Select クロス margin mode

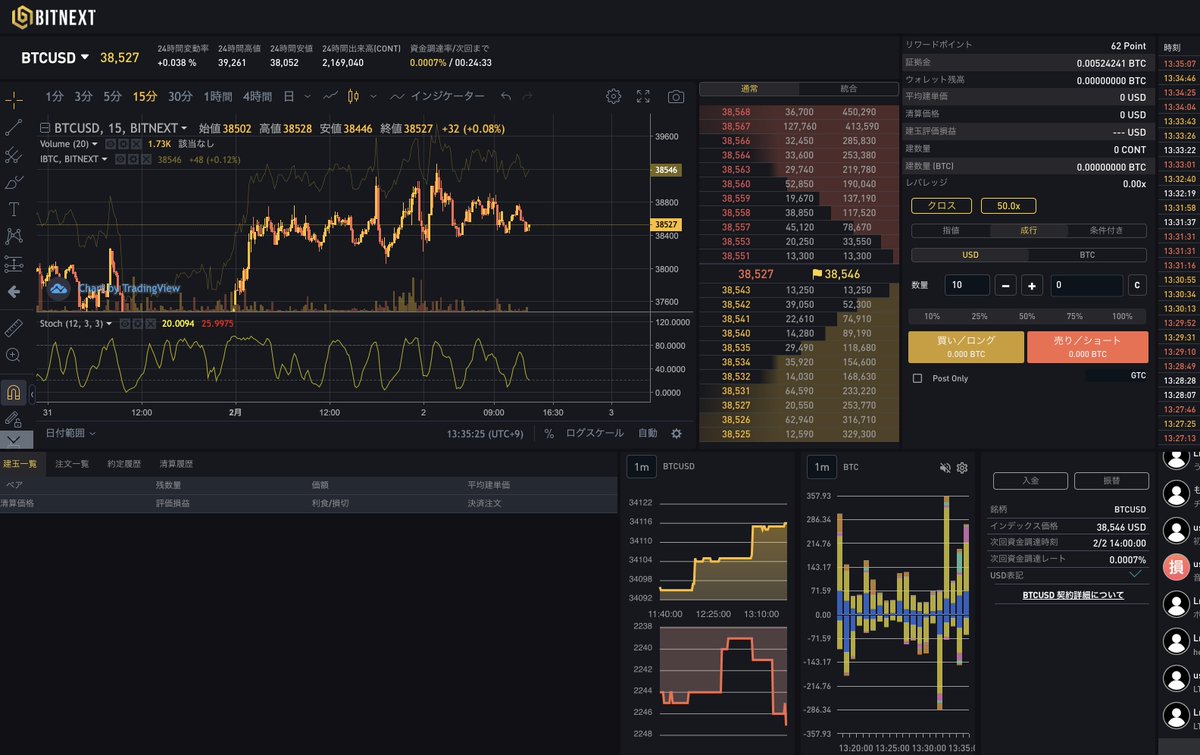[940, 206]
